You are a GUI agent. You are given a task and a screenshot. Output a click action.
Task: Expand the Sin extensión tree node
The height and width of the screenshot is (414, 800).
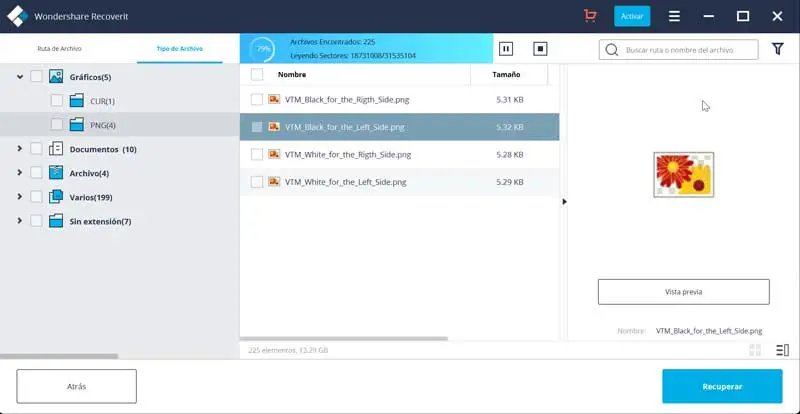point(20,221)
